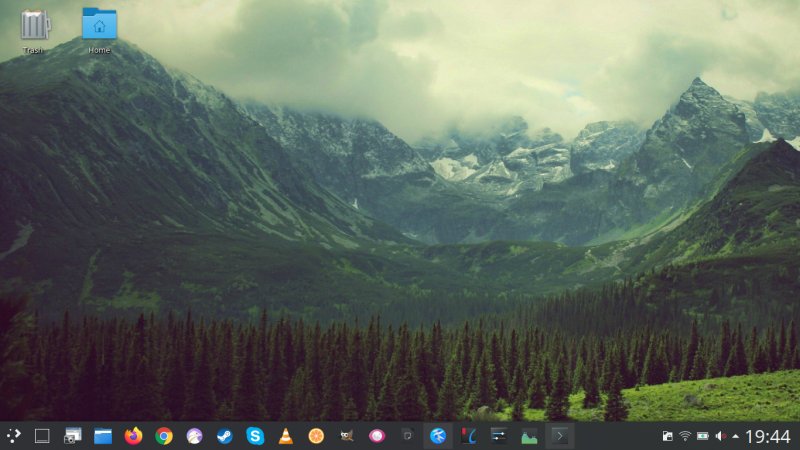Open the red and blue curve app icon

pyautogui.click(x=468, y=436)
